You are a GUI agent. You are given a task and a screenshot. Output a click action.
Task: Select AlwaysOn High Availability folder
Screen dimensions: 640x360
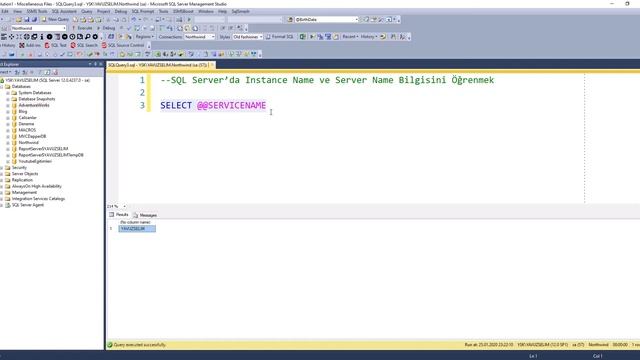click(x=37, y=186)
